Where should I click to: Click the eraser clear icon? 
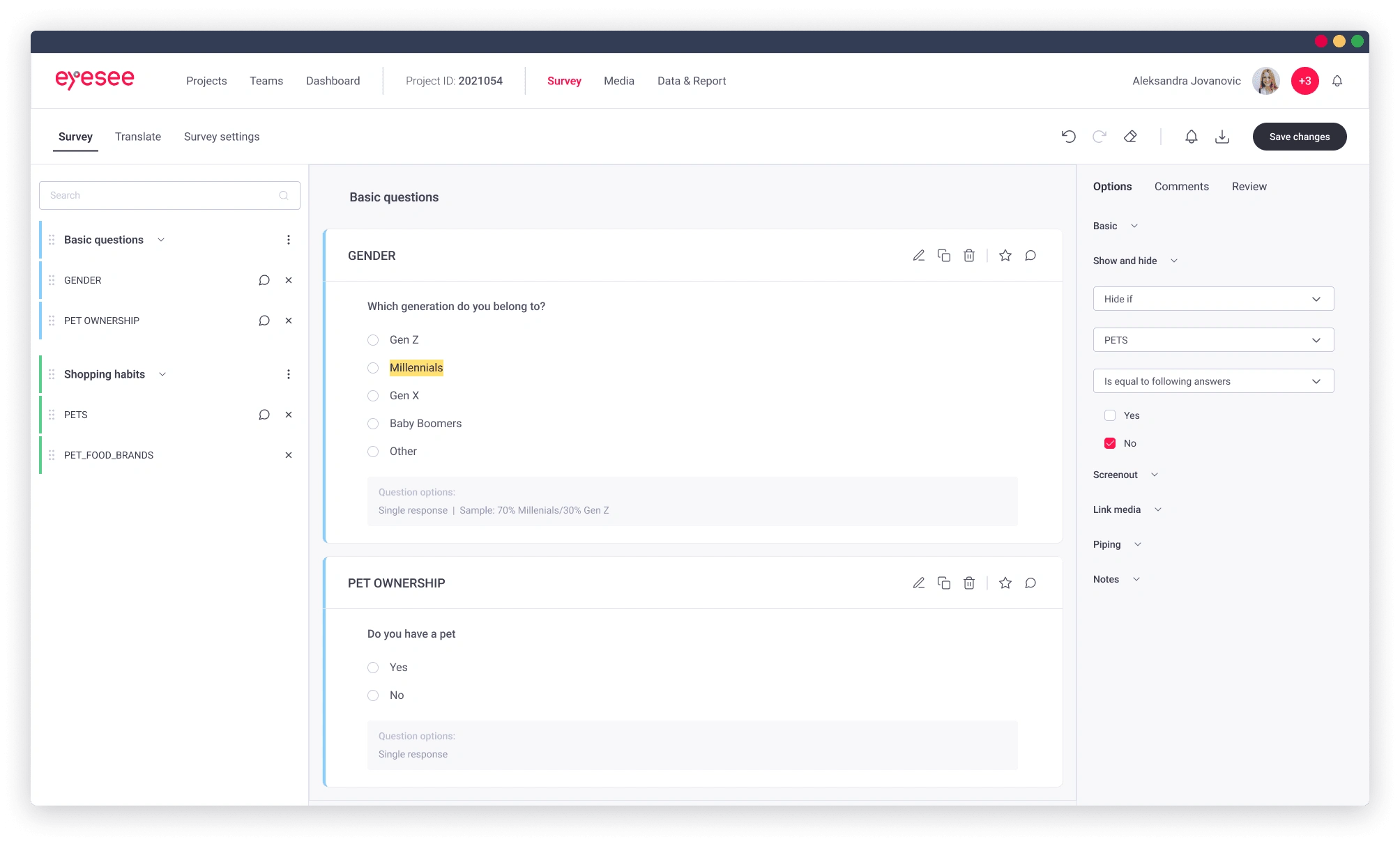click(1130, 137)
